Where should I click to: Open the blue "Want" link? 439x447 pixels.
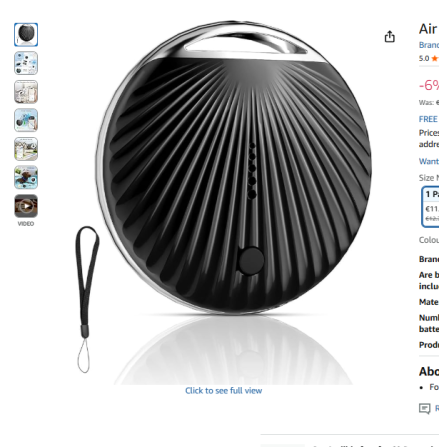click(x=429, y=161)
